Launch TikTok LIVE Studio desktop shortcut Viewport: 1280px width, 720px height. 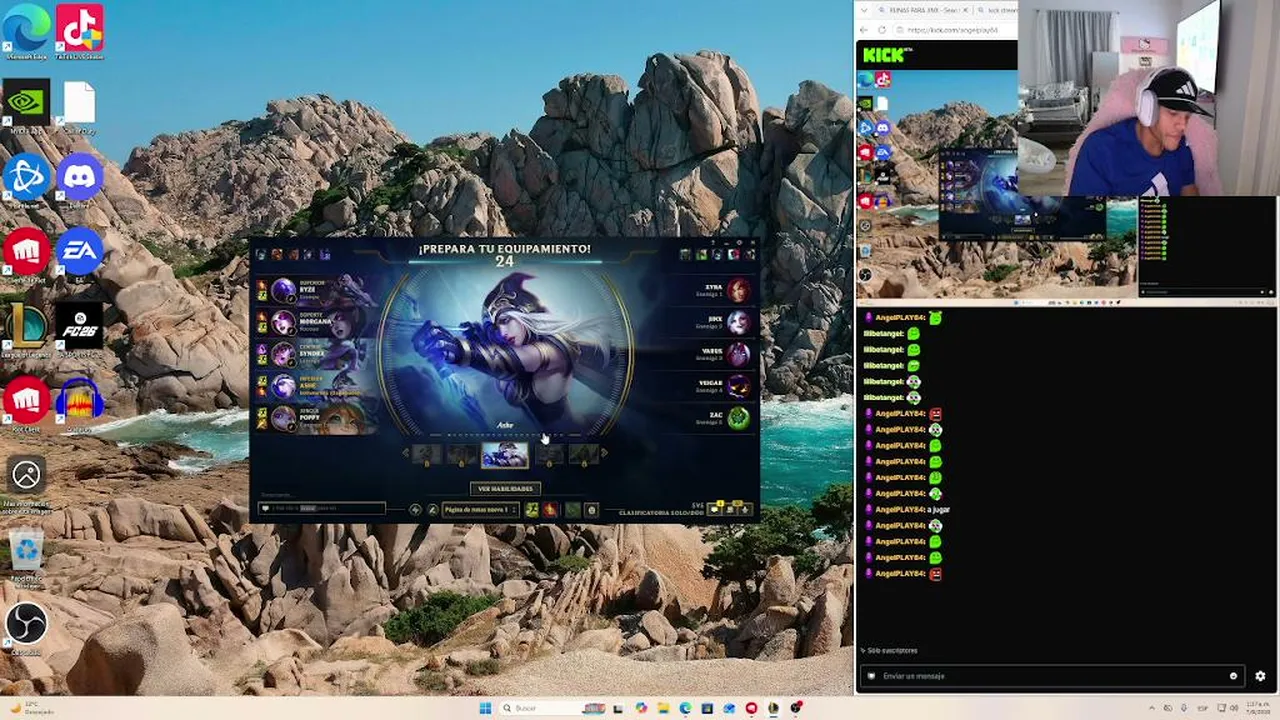(x=79, y=30)
